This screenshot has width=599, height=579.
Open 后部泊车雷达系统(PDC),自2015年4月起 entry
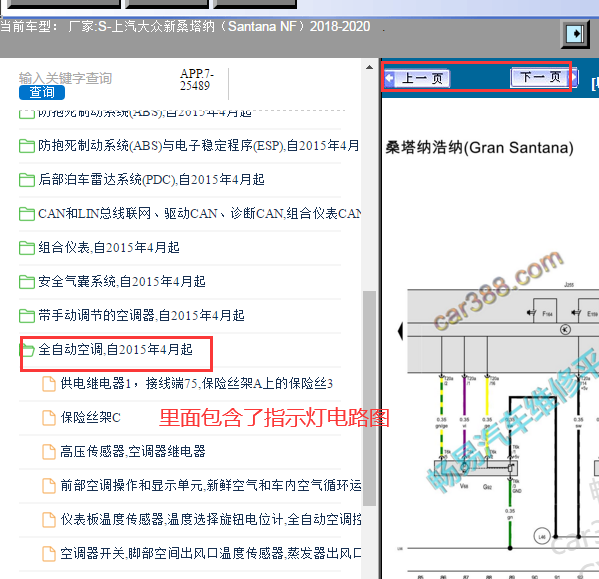pyautogui.click(x=151, y=180)
